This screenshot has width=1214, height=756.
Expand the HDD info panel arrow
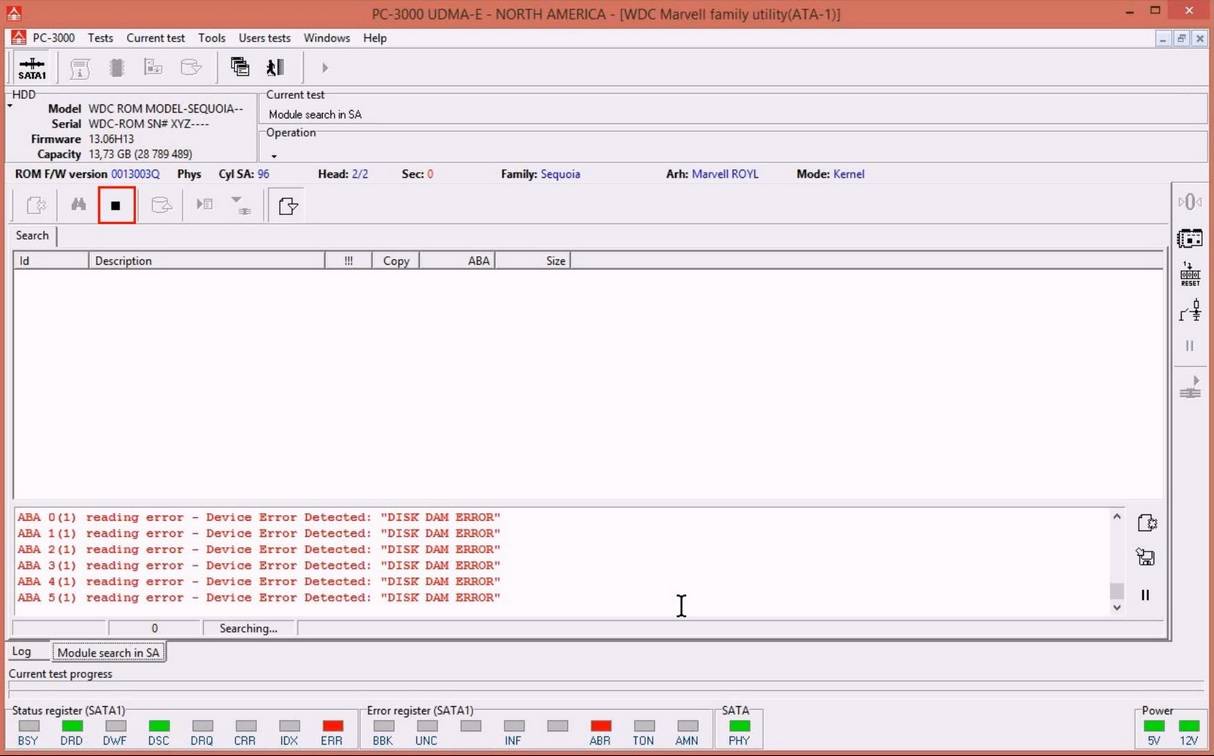[10, 106]
